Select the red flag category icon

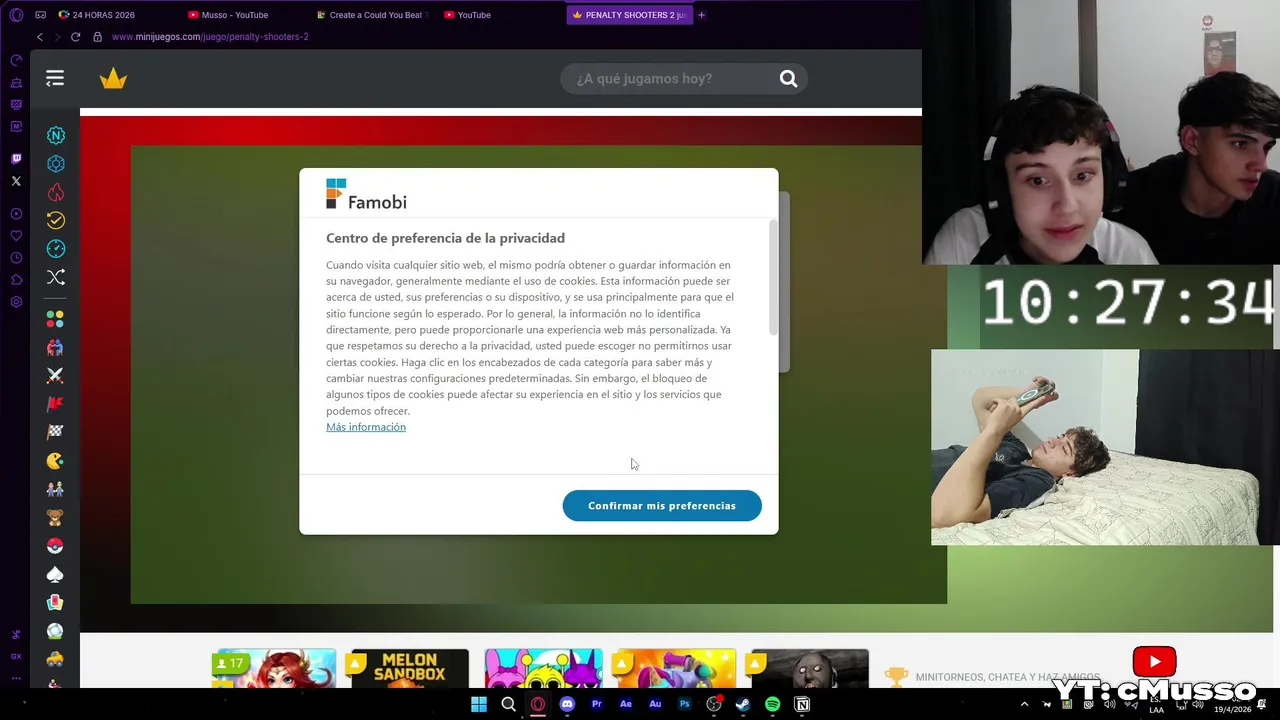(x=55, y=404)
